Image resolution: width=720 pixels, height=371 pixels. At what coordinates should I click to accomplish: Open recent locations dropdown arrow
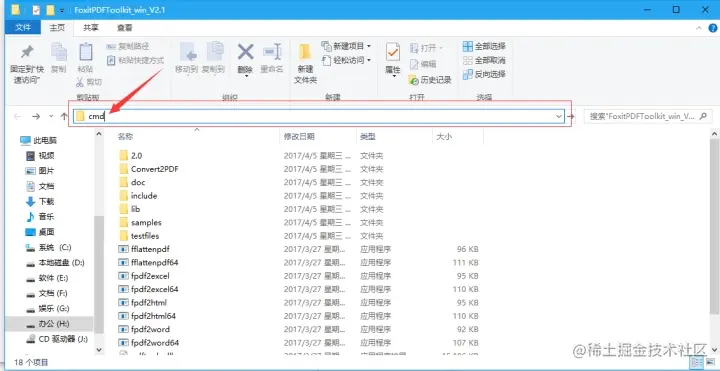(x=51, y=117)
